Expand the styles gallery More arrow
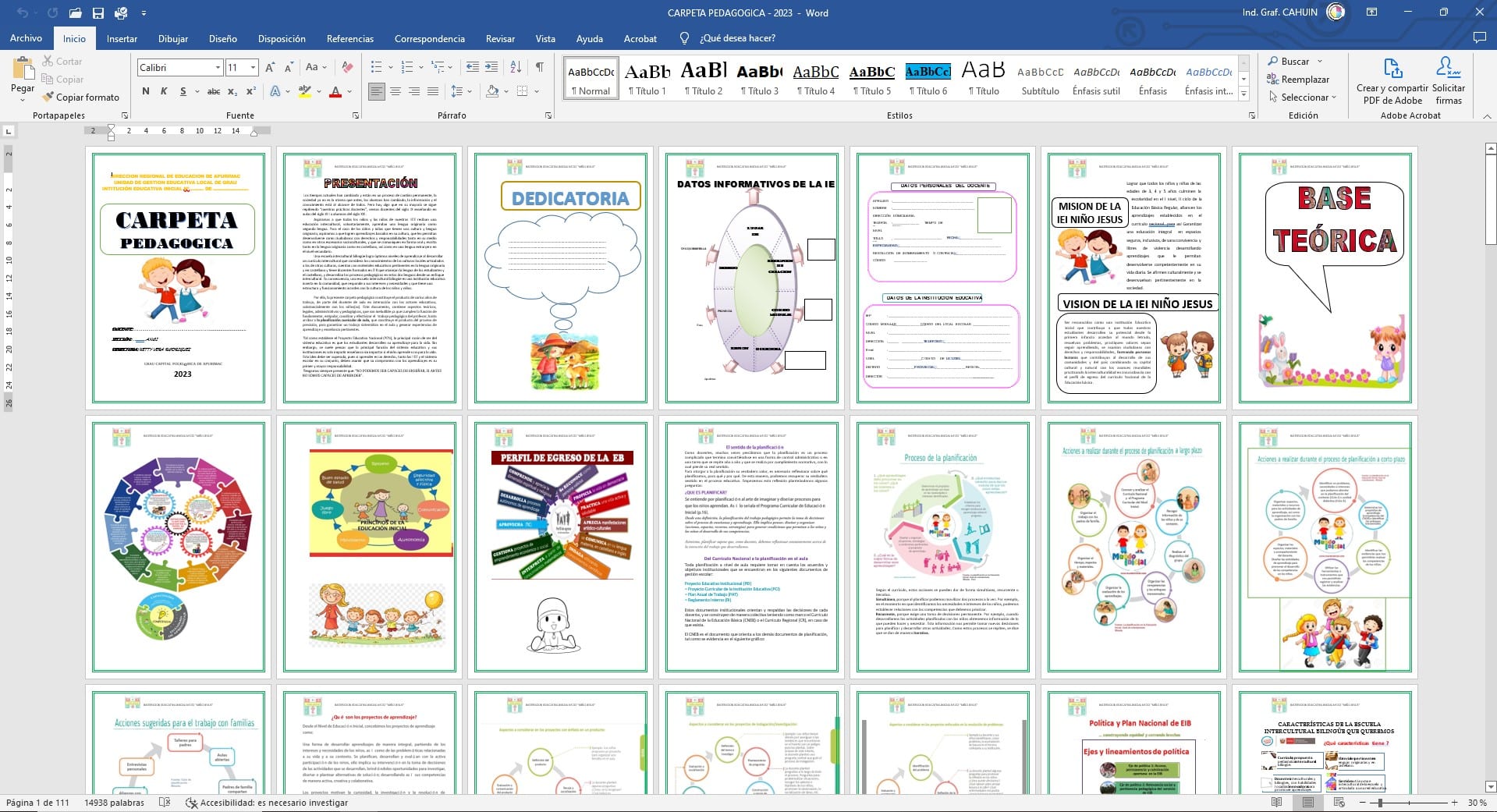Image resolution: width=1497 pixels, height=812 pixels. click(1244, 94)
